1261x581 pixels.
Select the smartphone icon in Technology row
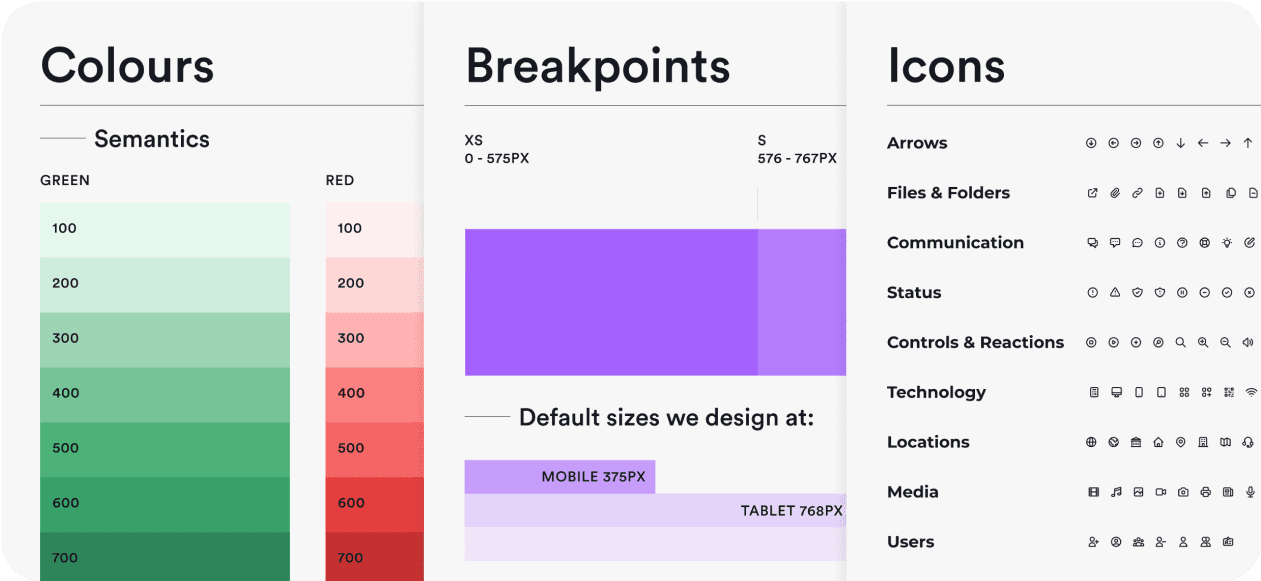pos(1136,392)
